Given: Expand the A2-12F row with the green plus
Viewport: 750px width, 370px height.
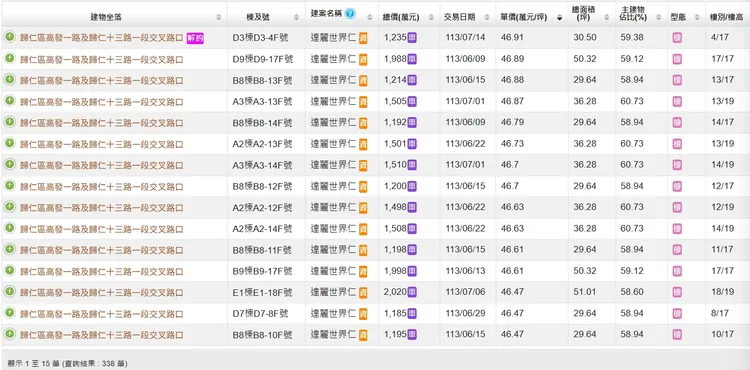Looking at the screenshot, I should coord(10,207).
